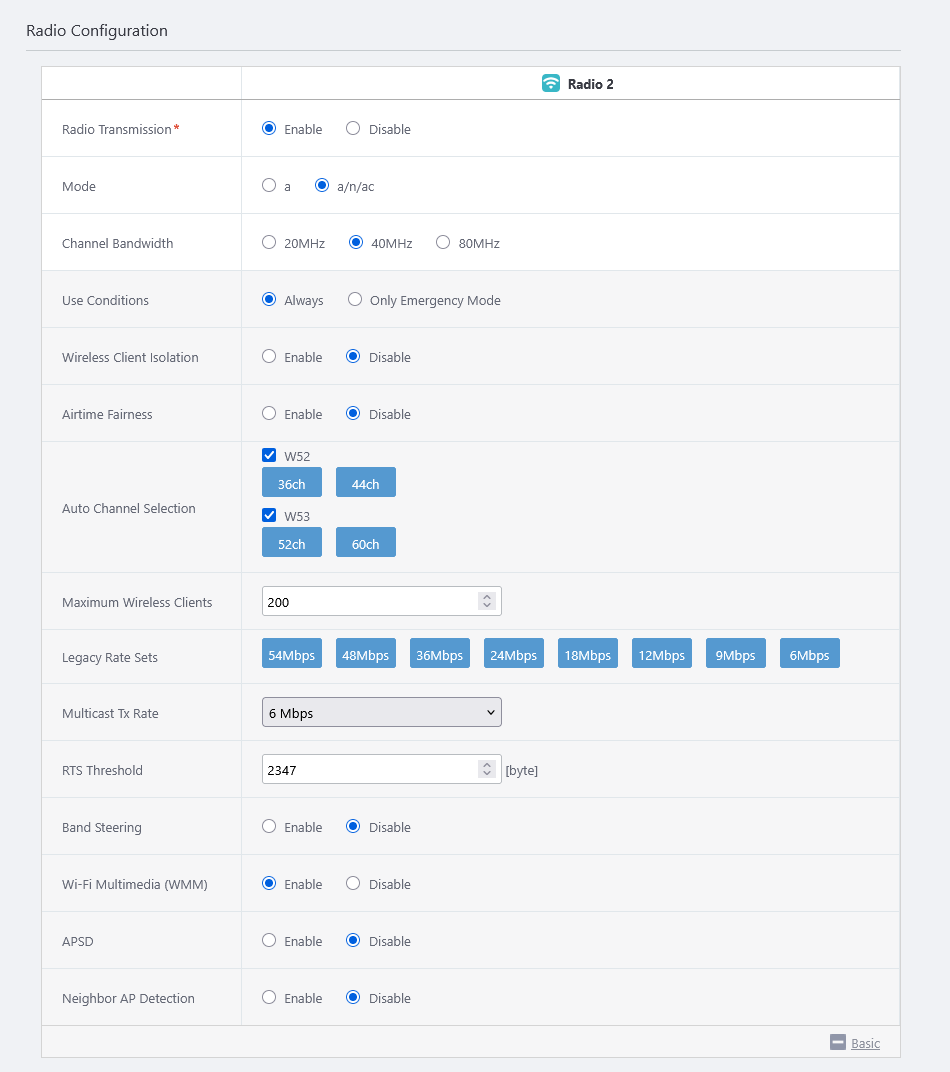Toggle the 54Mbps legacy rate button
Viewport: 950px width, 1072px height.
pyautogui.click(x=292, y=654)
